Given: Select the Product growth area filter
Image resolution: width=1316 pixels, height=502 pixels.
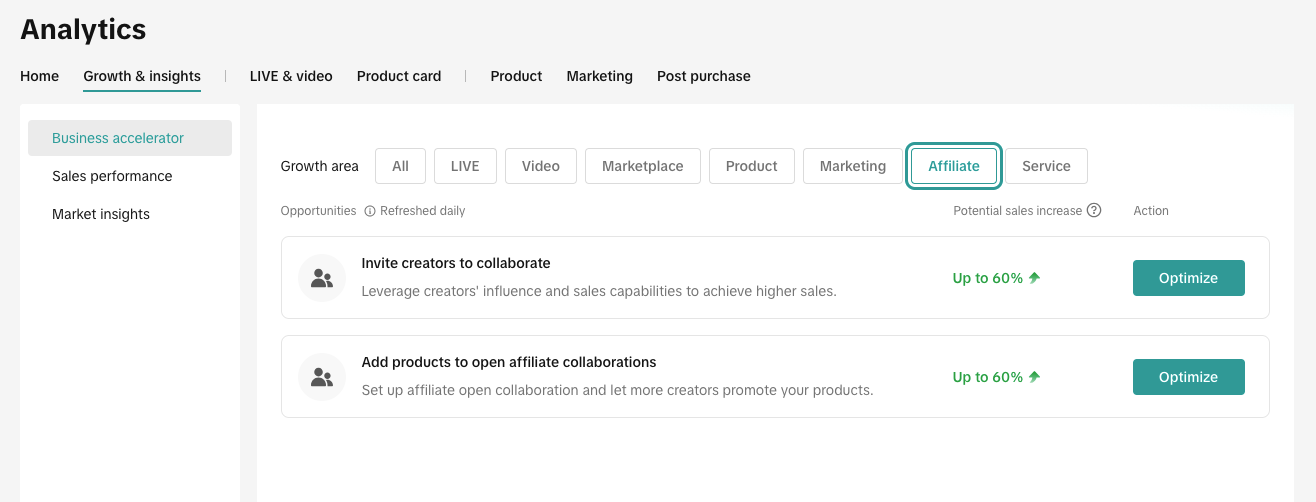Looking at the screenshot, I should [x=751, y=166].
